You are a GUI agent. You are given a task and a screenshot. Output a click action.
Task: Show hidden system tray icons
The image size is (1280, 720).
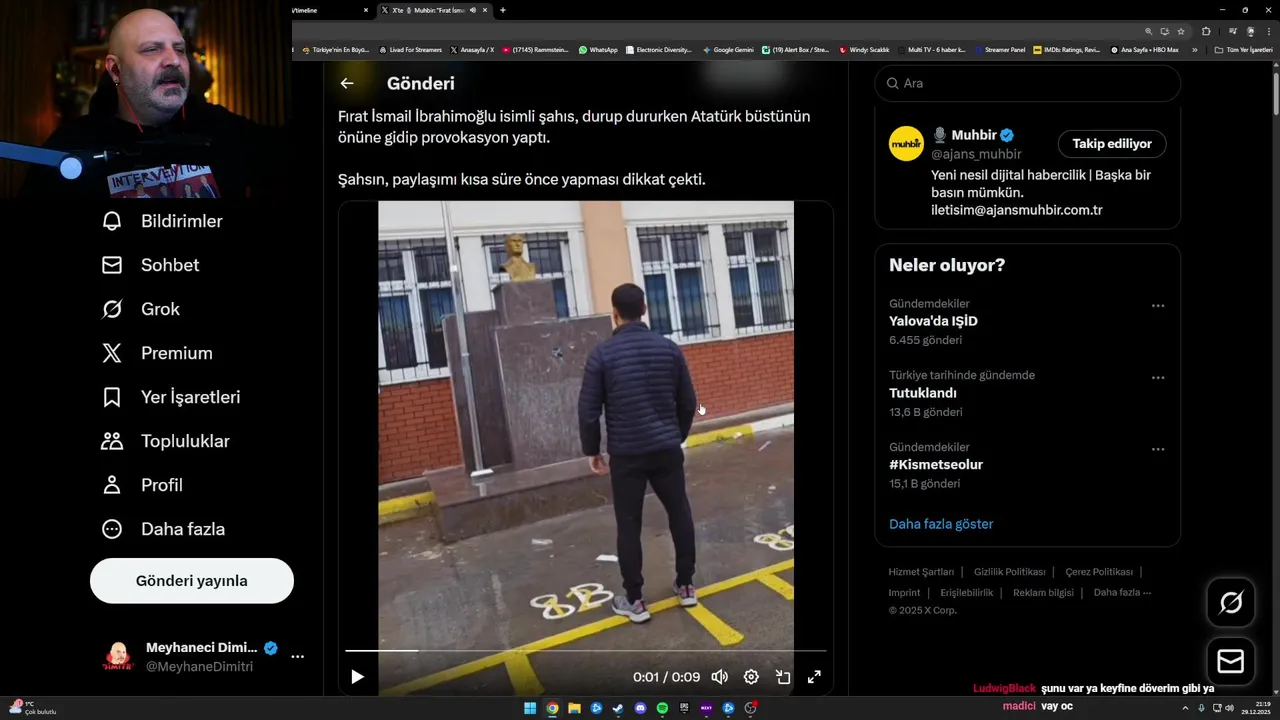click(1186, 709)
